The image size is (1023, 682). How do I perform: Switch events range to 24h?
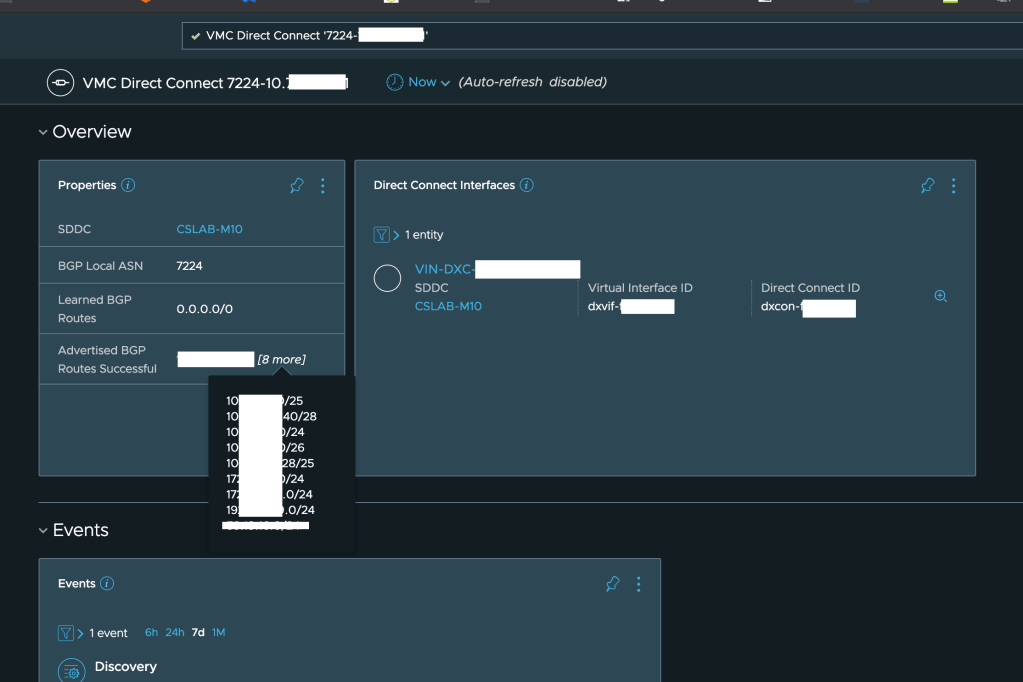pos(174,633)
